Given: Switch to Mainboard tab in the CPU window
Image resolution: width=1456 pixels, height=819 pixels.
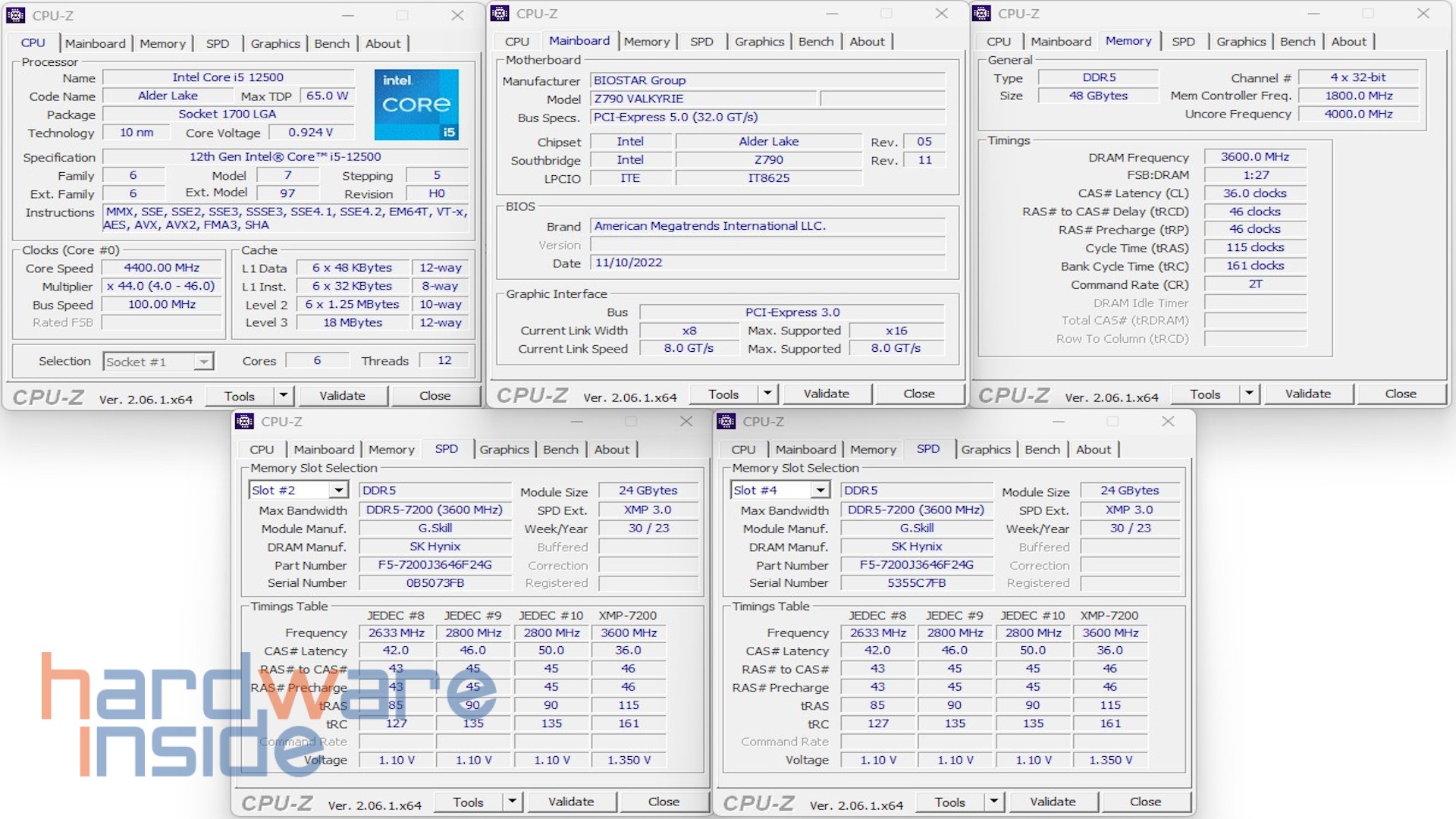Looking at the screenshot, I should click(x=96, y=44).
